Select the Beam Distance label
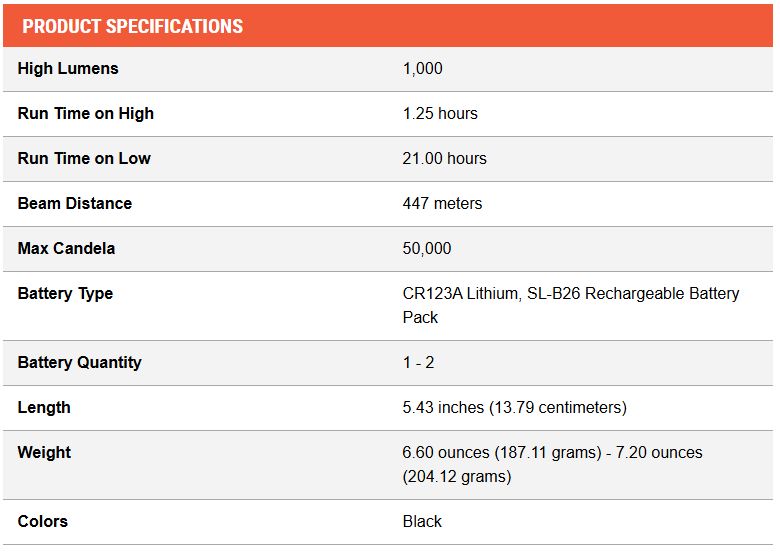 (x=75, y=203)
